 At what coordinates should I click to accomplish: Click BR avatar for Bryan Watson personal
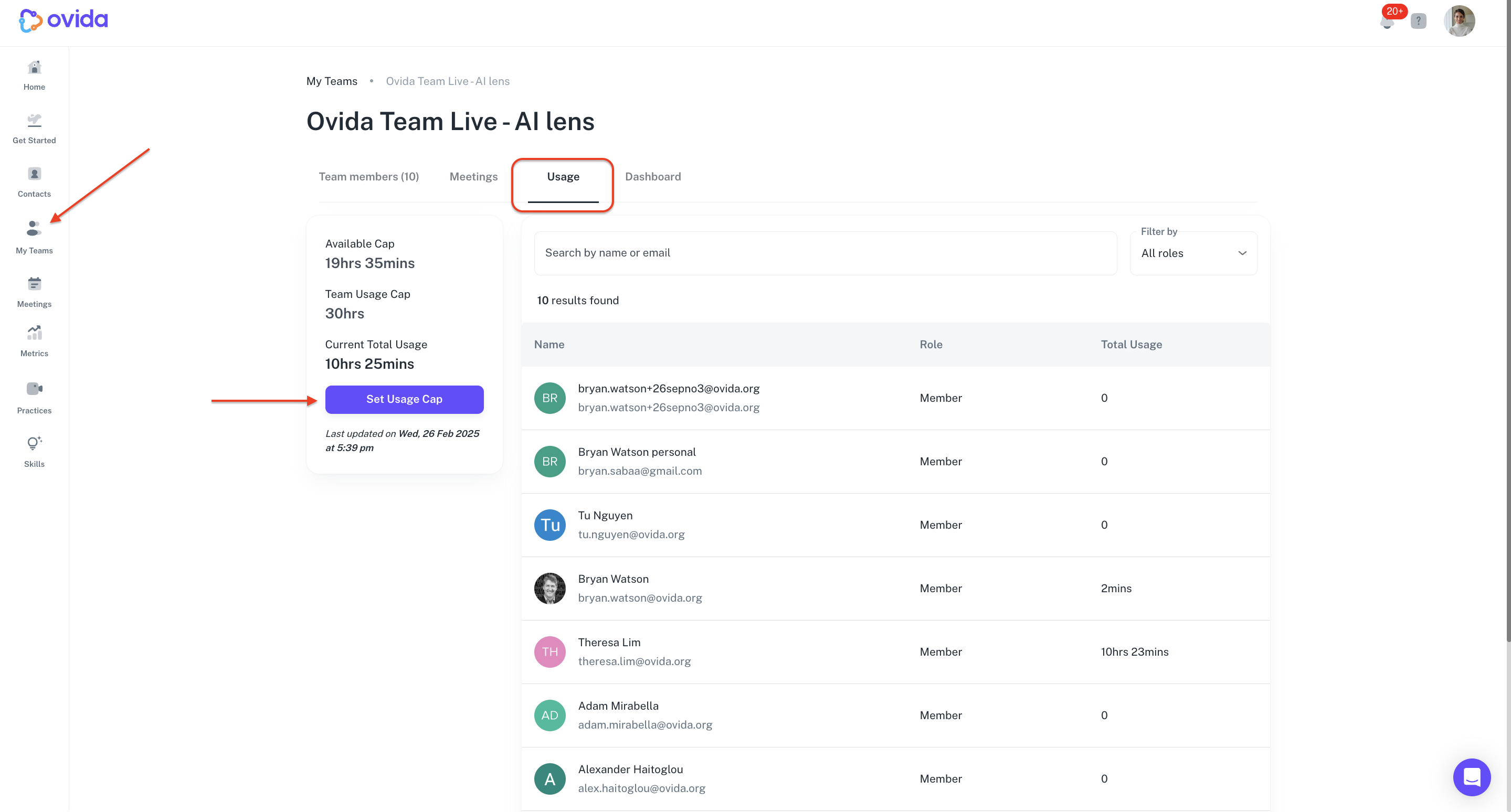(x=550, y=462)
